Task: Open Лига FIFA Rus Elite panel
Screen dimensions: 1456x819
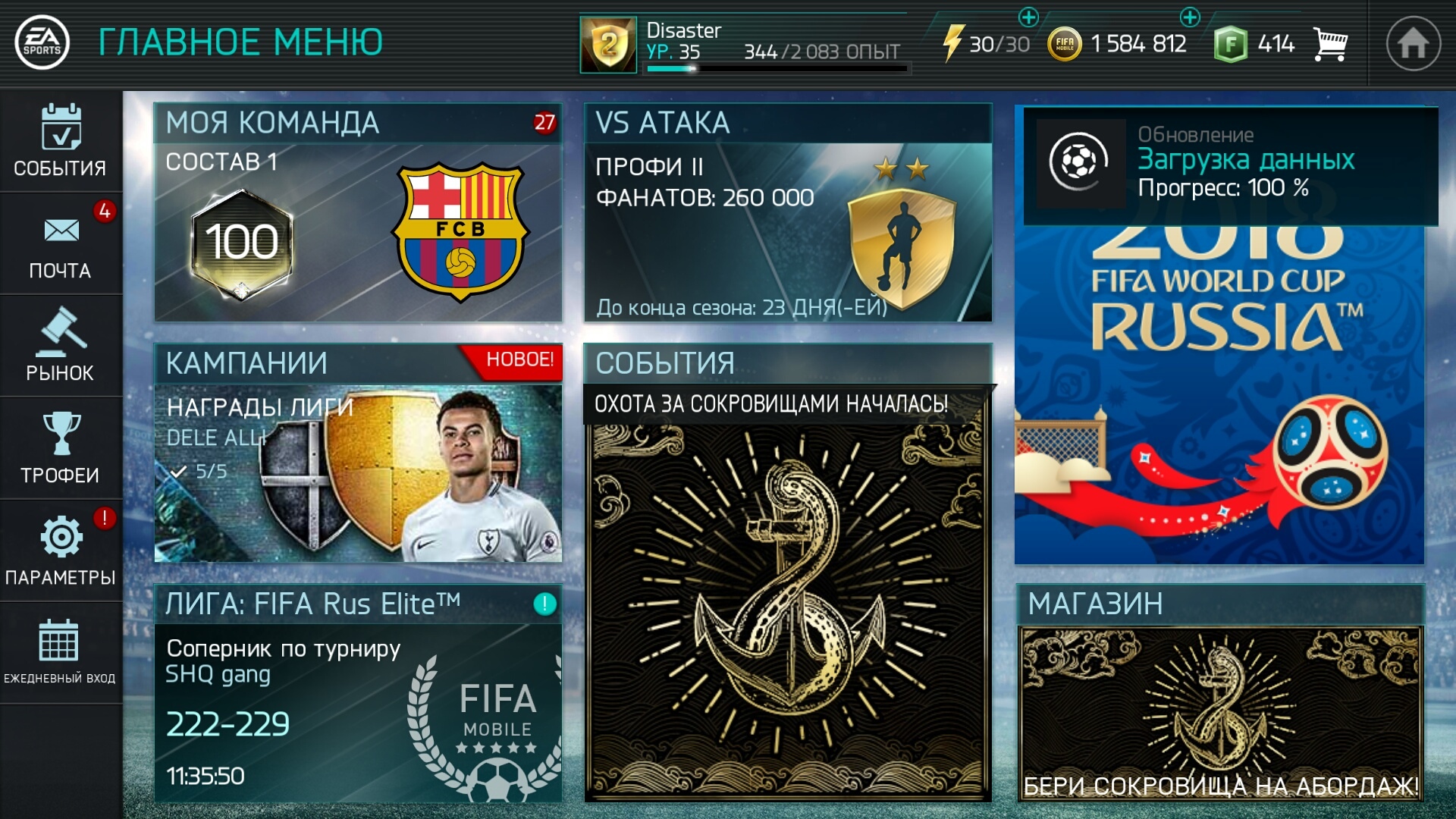Action: pos(358,693)
